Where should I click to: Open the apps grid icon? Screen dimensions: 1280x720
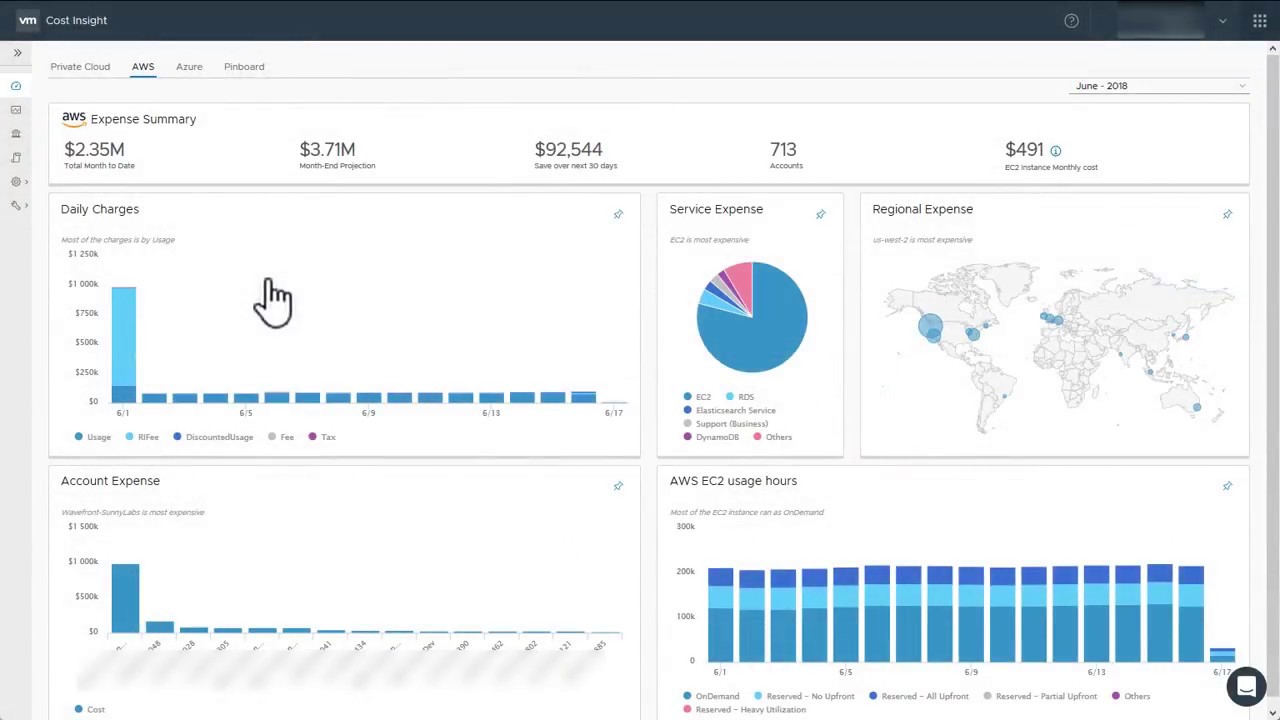pyautogui.click(x=1259, y=21)
